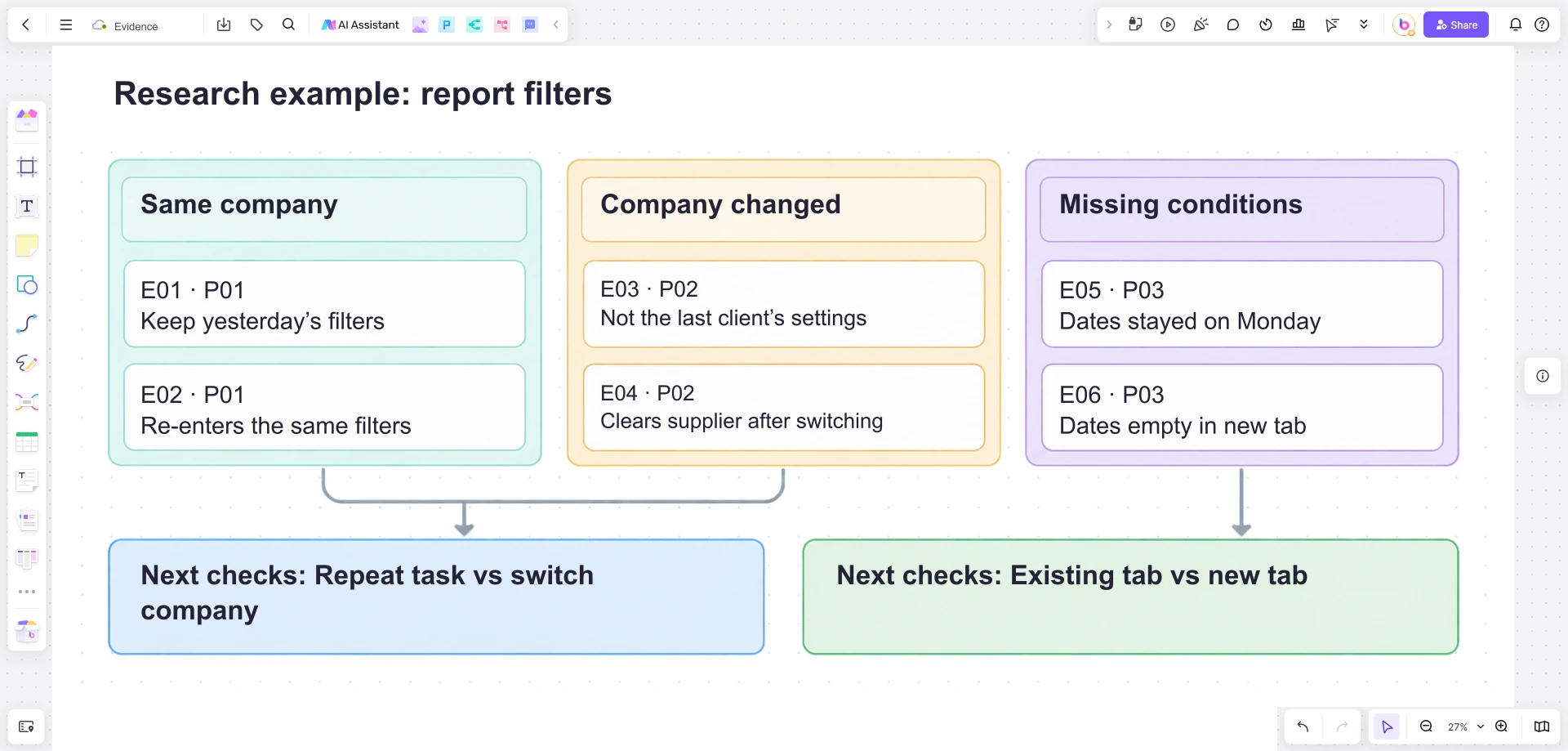This screenshot has width=1568, height=751.
Task: Click the cursor follow icon
Action: pyautogui.click(x=1331, y=25)
